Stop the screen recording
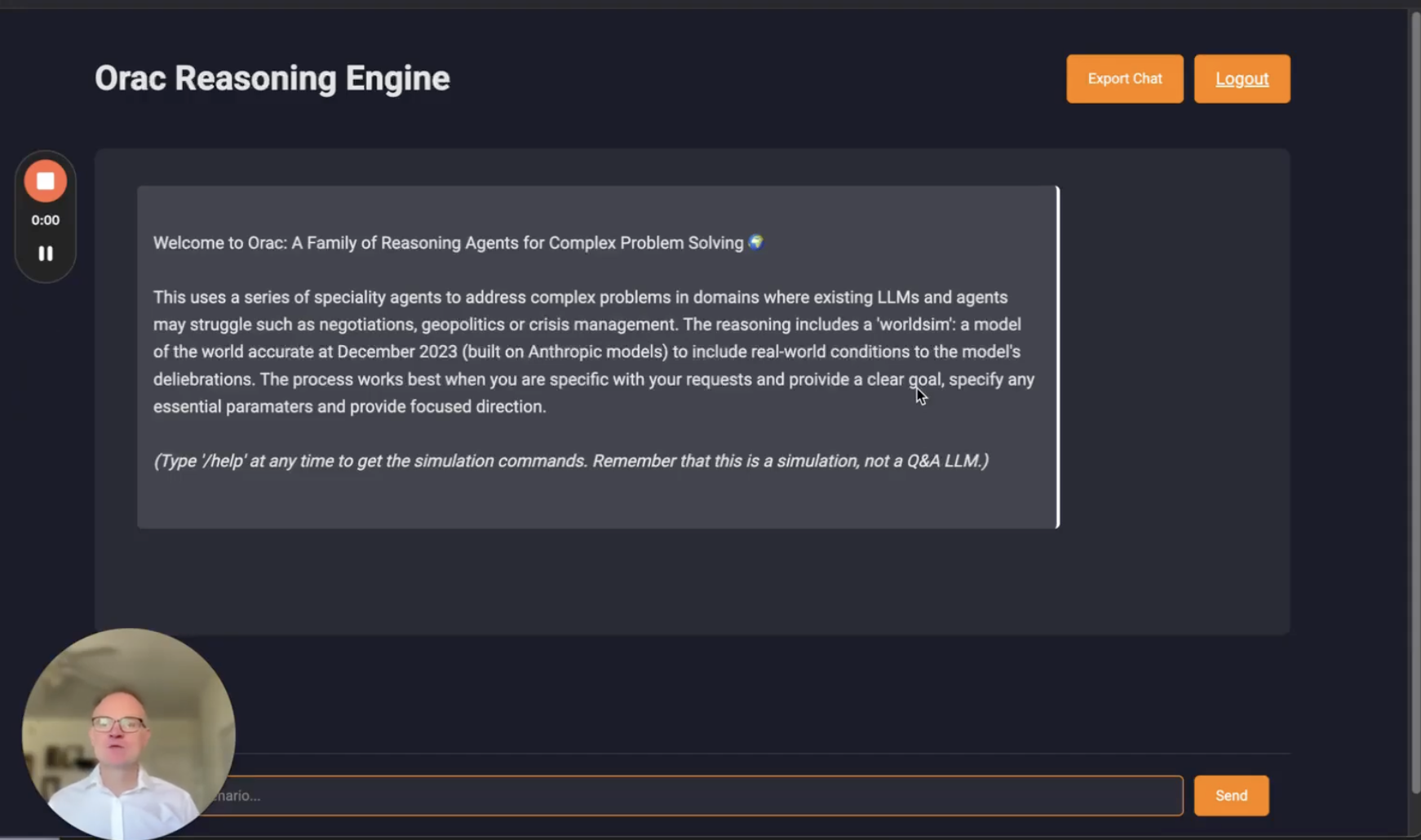This screenshot has height=840, width=1421. click(46, 181)
